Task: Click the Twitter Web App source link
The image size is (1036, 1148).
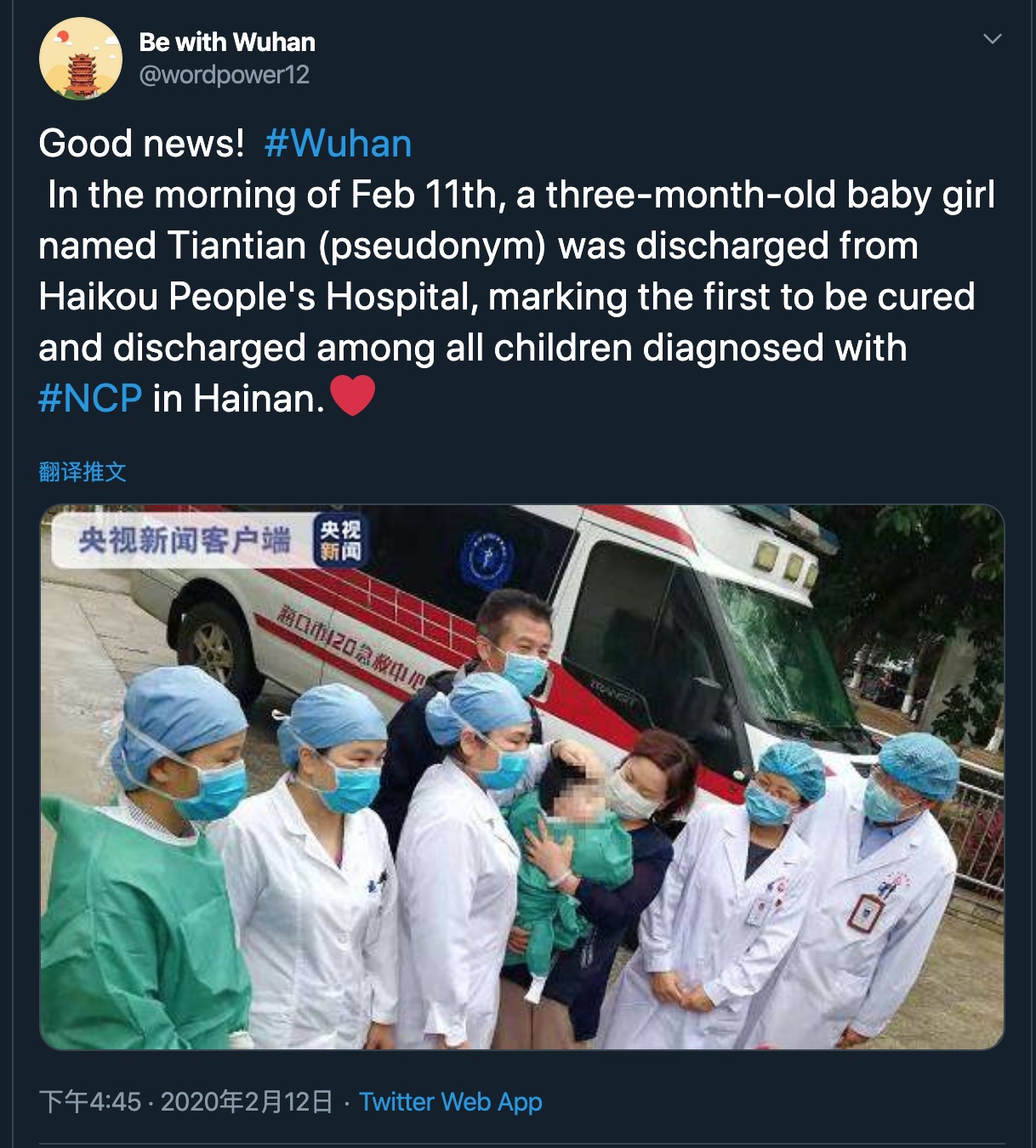Action: coord(451,1102)
